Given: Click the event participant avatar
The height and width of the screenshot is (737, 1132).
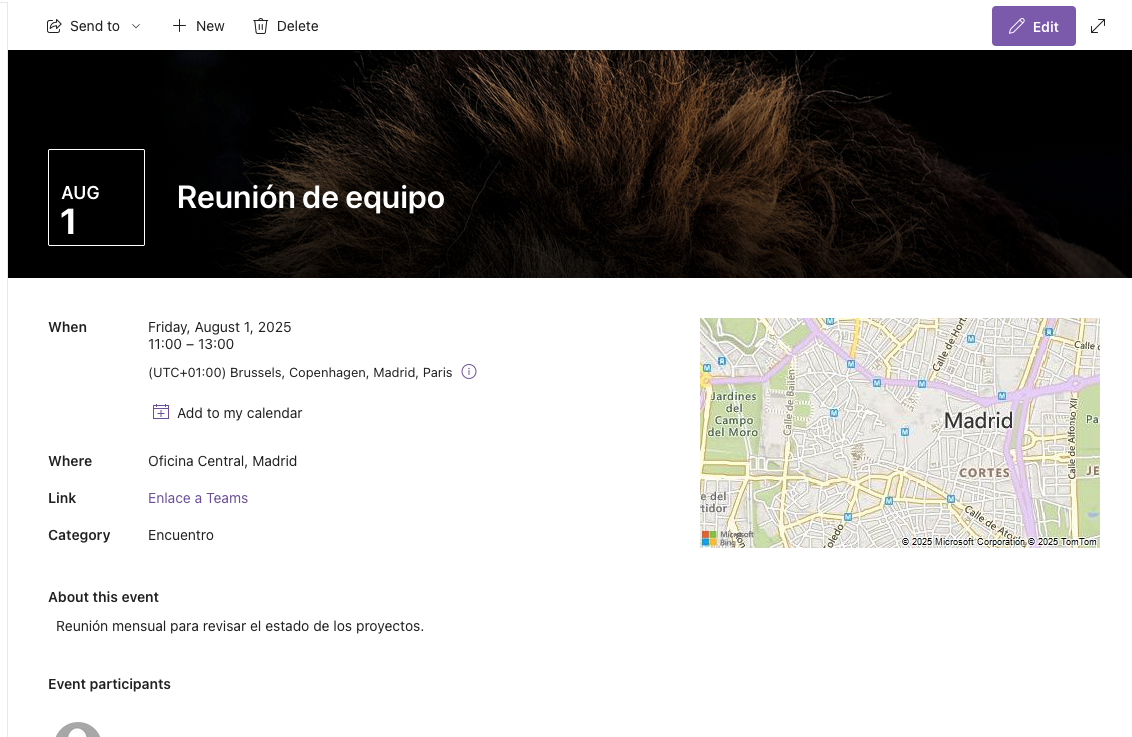Looking at the screenshot, I should (76, 731).
